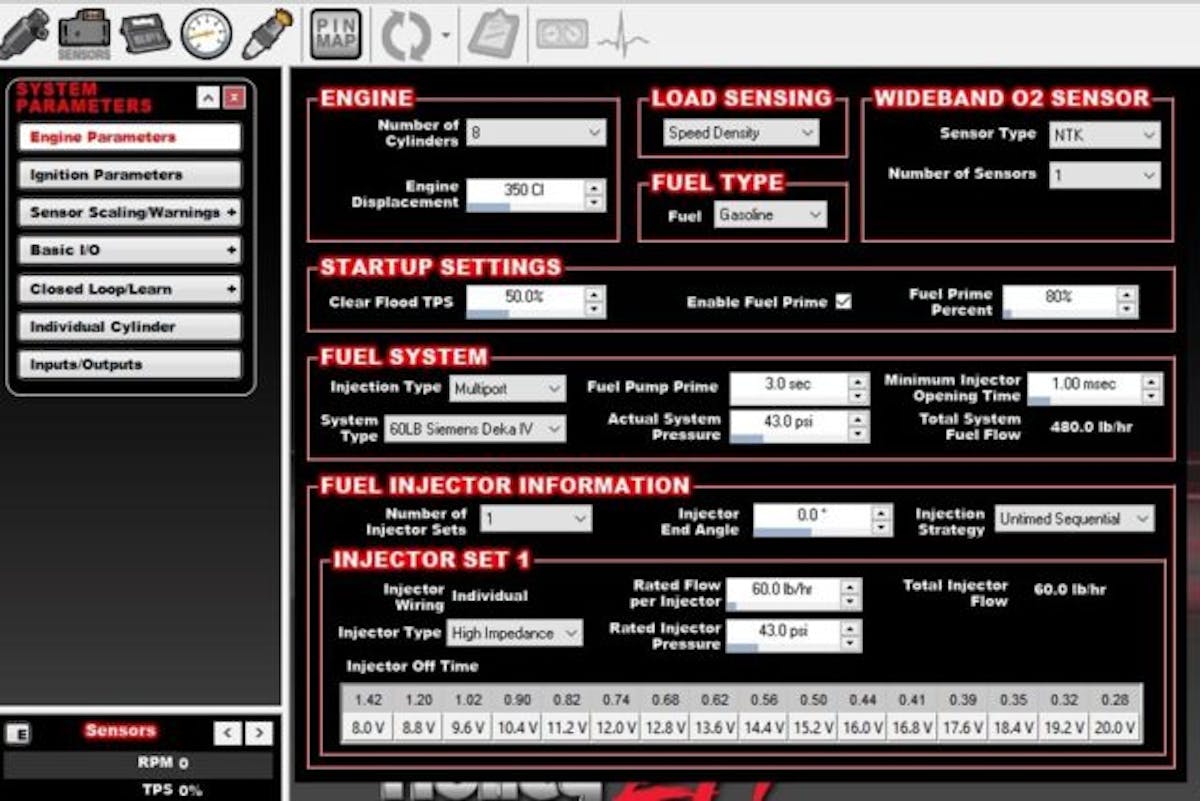Expand the Closed Loop/Learn menu
The width and height of the screenshot is (1200, 801).
click(x=129, y=289)
